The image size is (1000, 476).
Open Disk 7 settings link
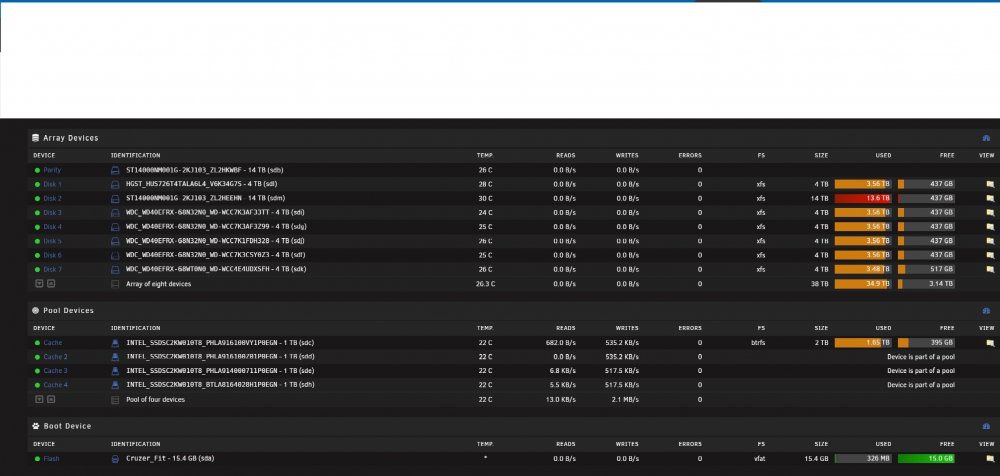pos(52,269)
